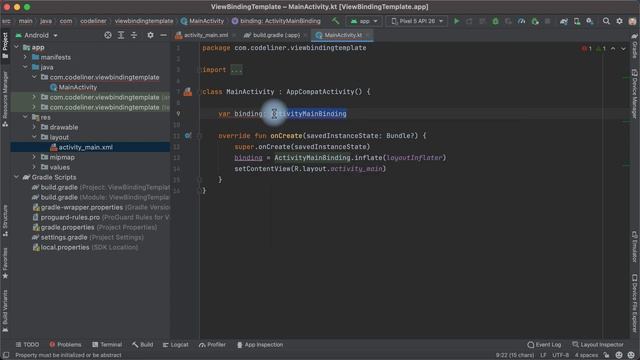640x360 pixels.
Task: Open Build Variants side panel
Action: (x=5, y=311)
